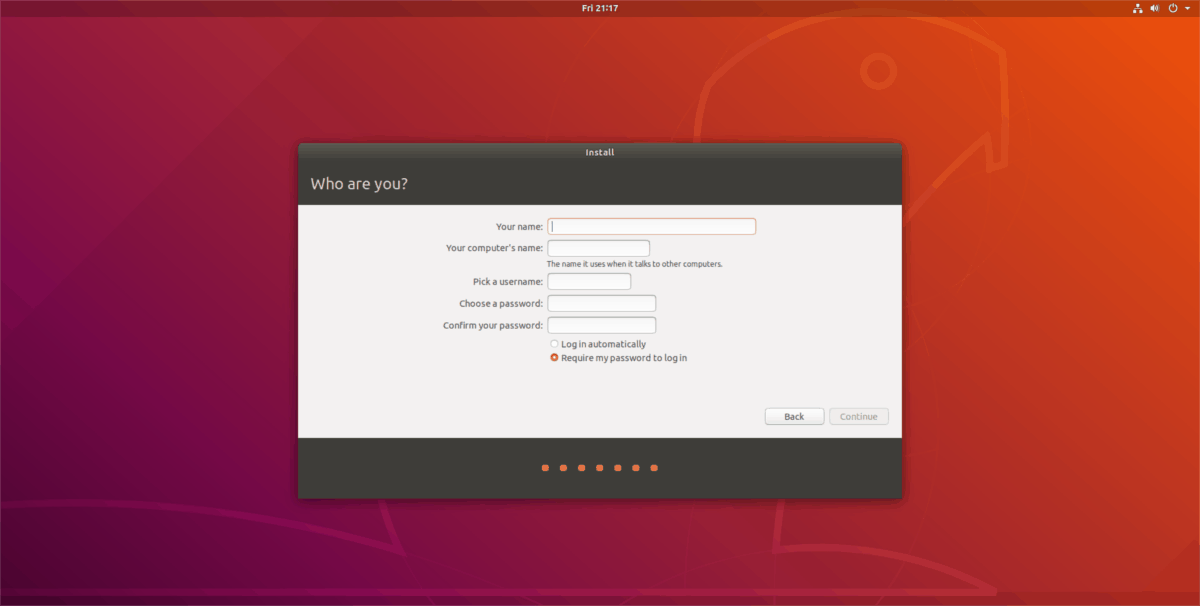
Task: Select the "Log in automatically" option
Action: [x=554, y=343]
